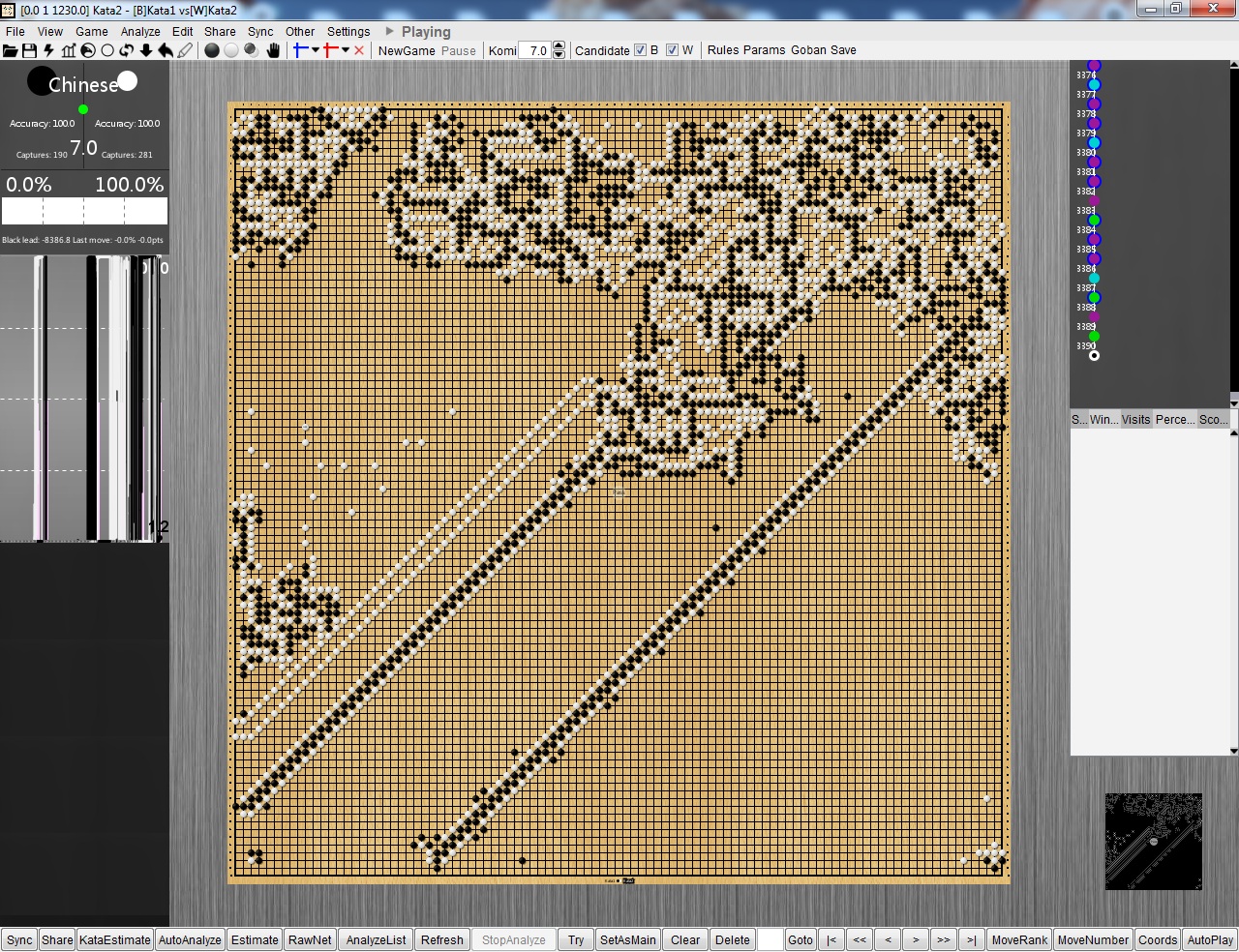Click the lightning bolt analyze icon

click(x=48, y=50)
